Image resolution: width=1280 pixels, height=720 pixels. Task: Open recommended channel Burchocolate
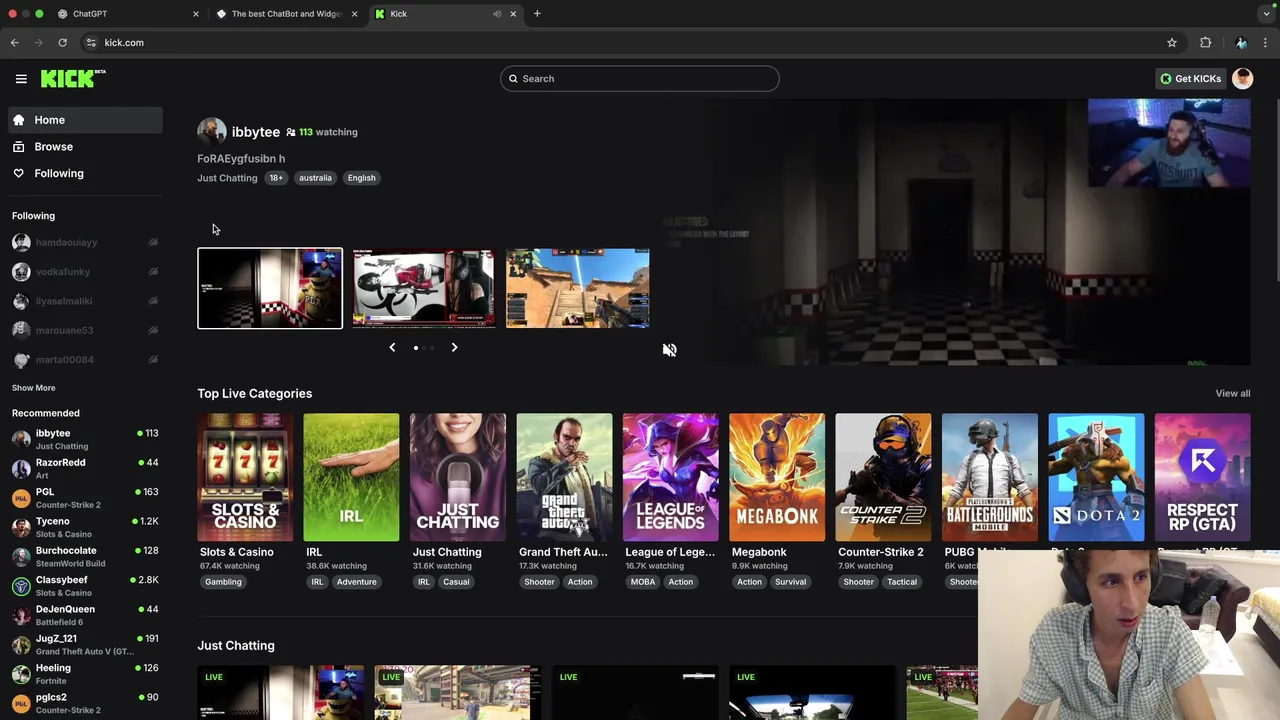pos(84,557)
